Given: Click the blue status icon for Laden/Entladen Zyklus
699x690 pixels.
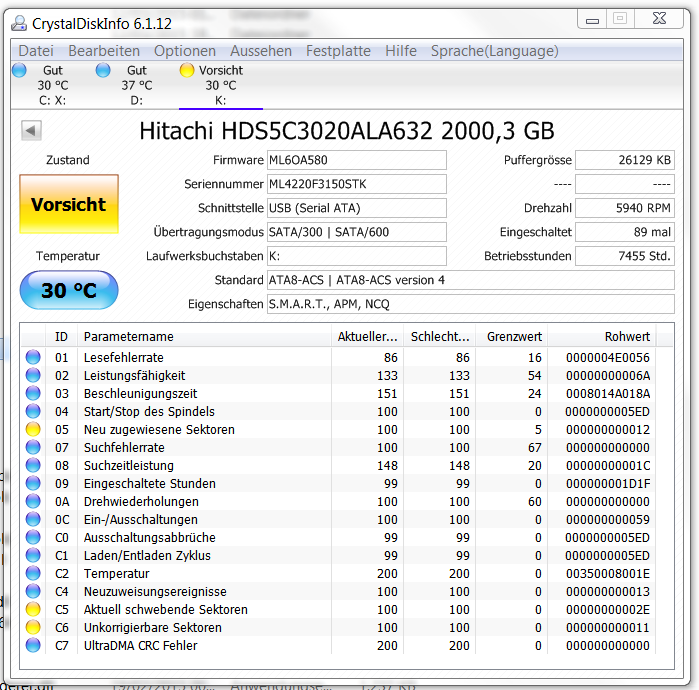Looking at the screenshot, I should pyautogui.click(x=33, y=555).
